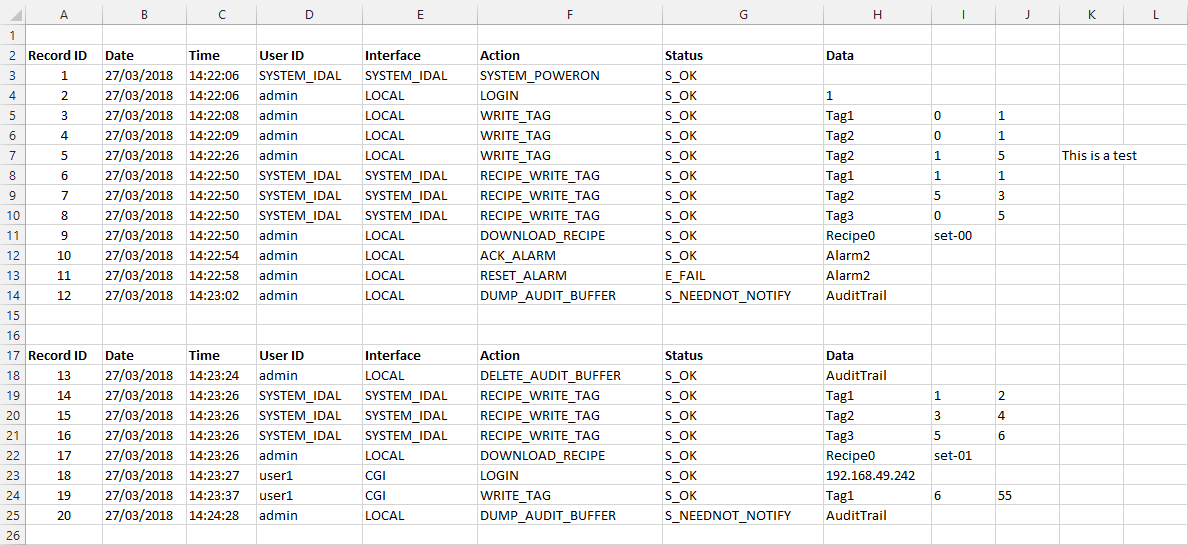Select row 17 by its row number

click(x=12, y=355)
